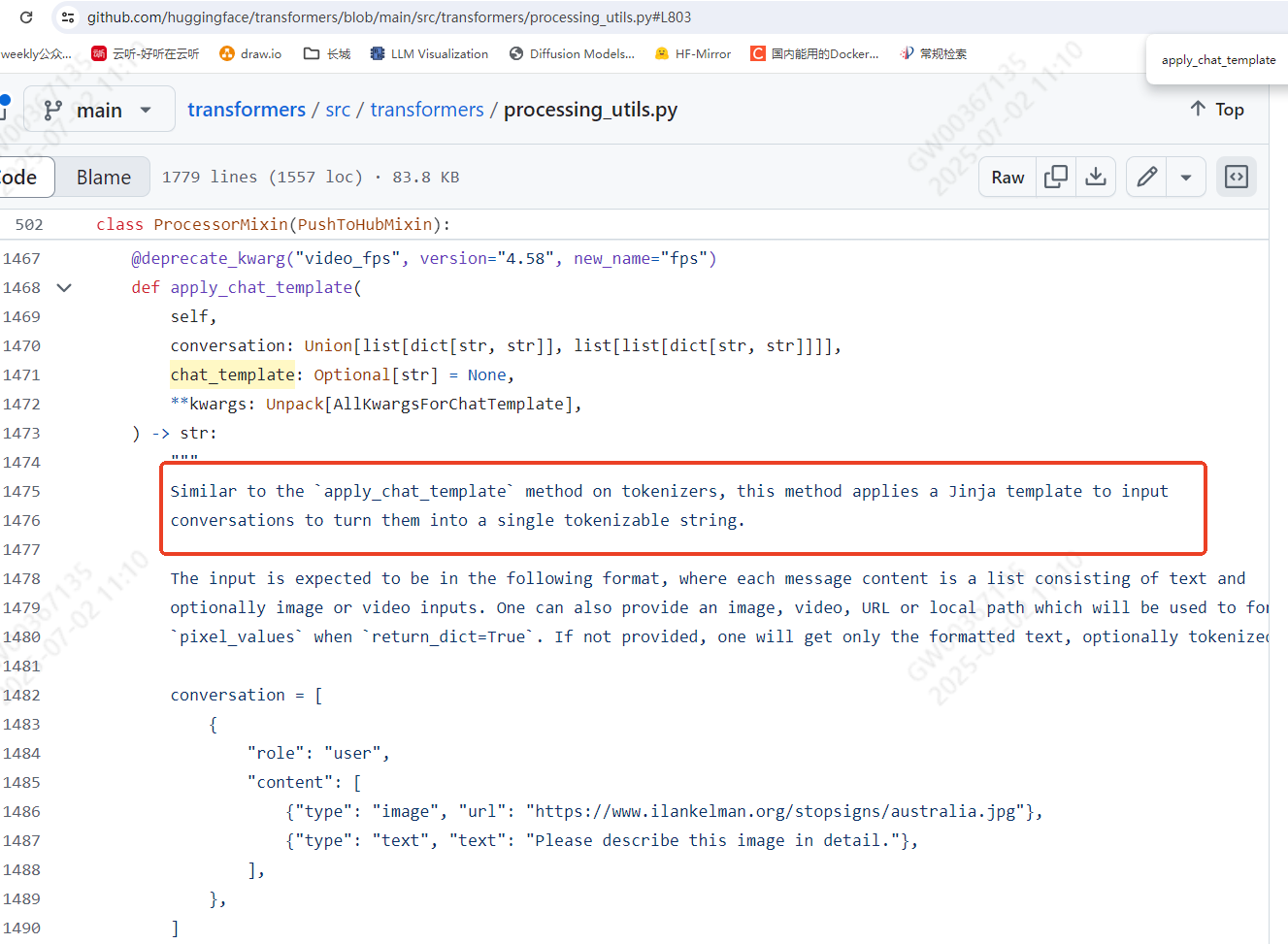1288x944 pixels.
Task: Jump to Top of the file
Action: click(1217, 110)
